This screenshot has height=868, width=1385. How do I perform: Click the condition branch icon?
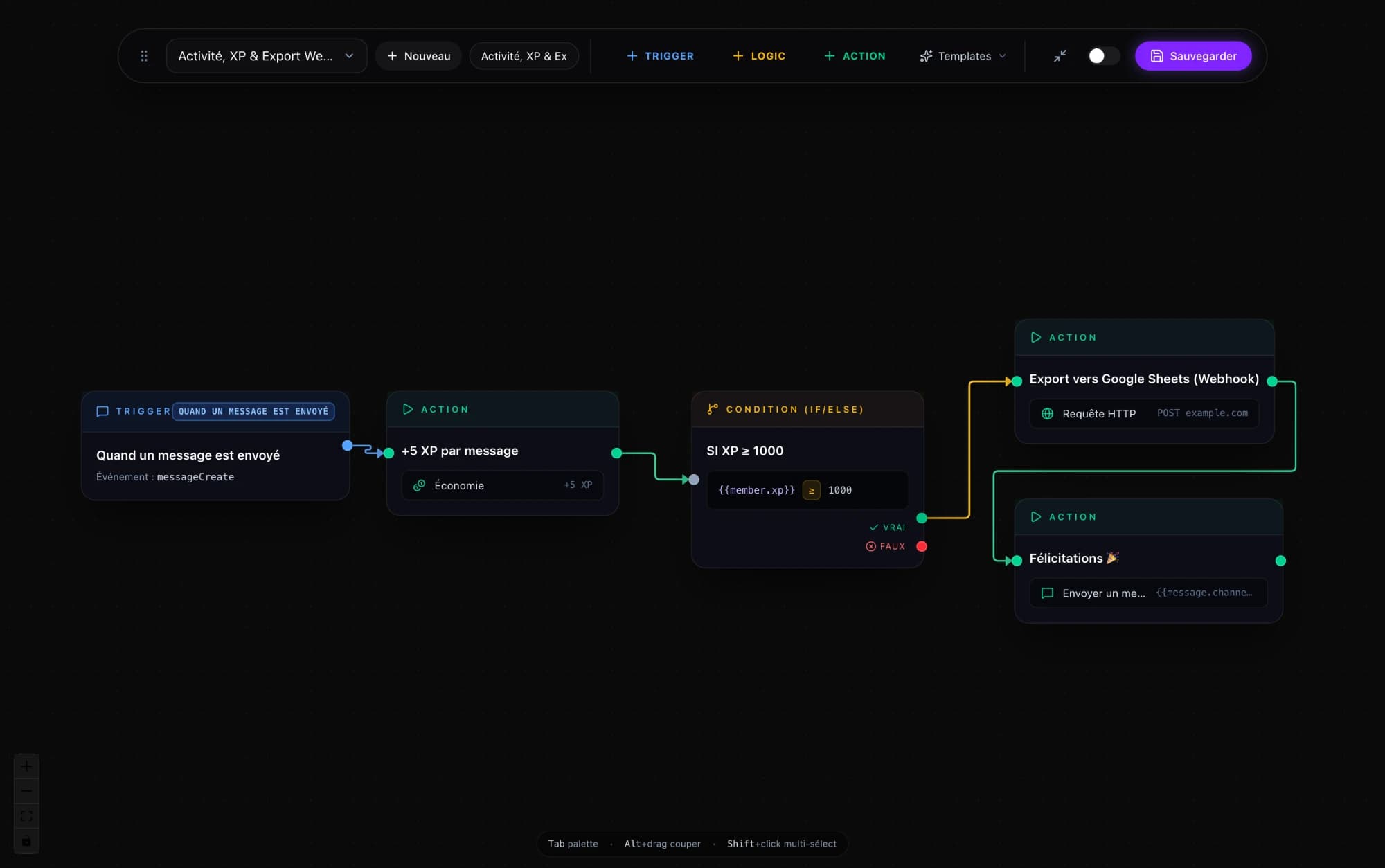pos(713,409)
